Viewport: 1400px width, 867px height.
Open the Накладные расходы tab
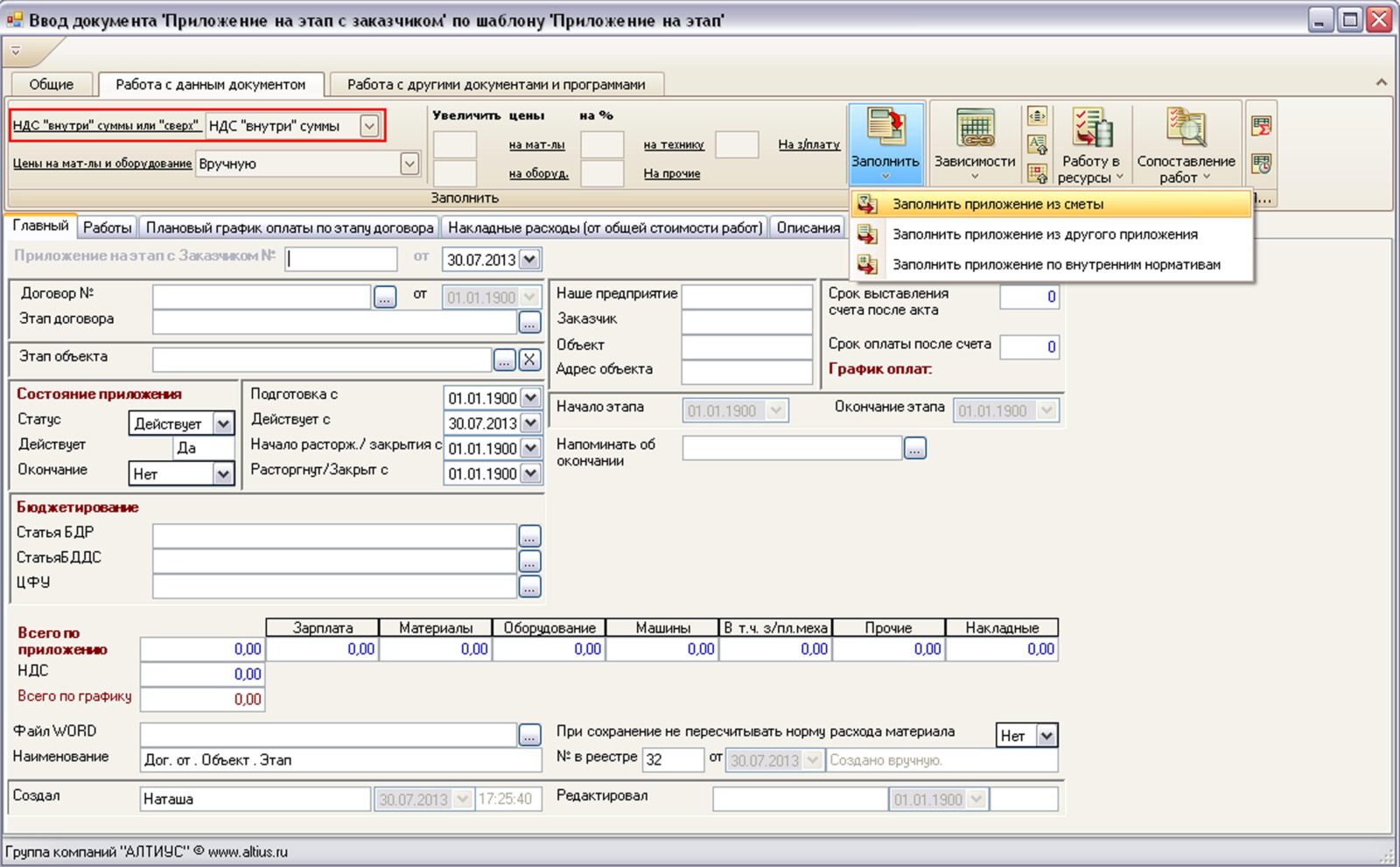pyautogui.click(x=605, y=227)
